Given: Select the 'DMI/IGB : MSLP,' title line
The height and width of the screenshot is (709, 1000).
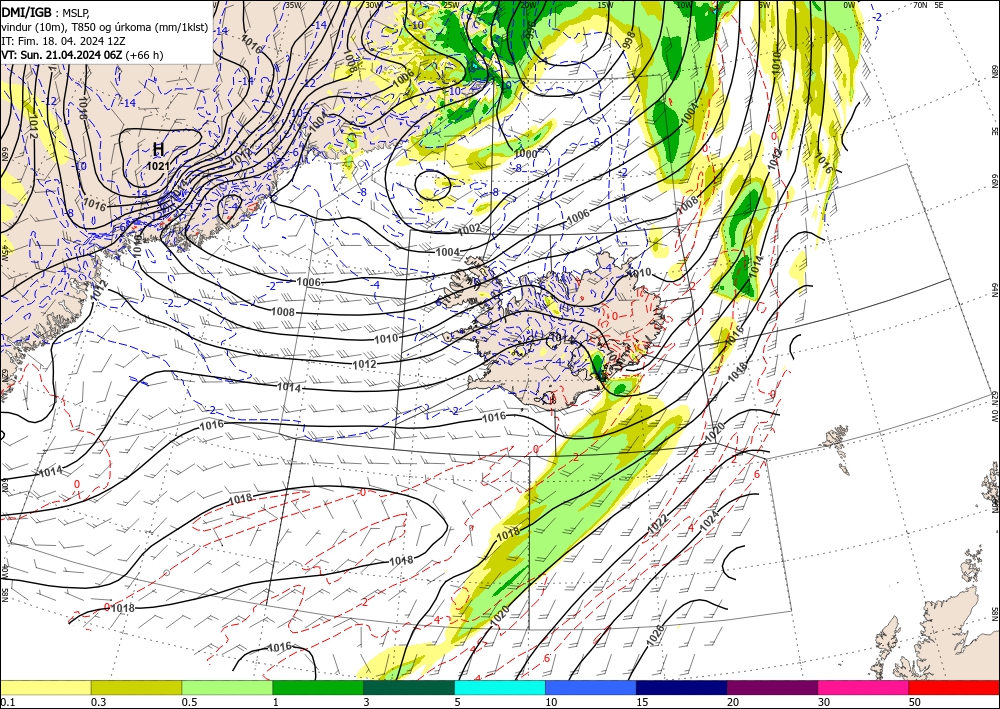Looking at the screenshot, I should click(46, 12).
